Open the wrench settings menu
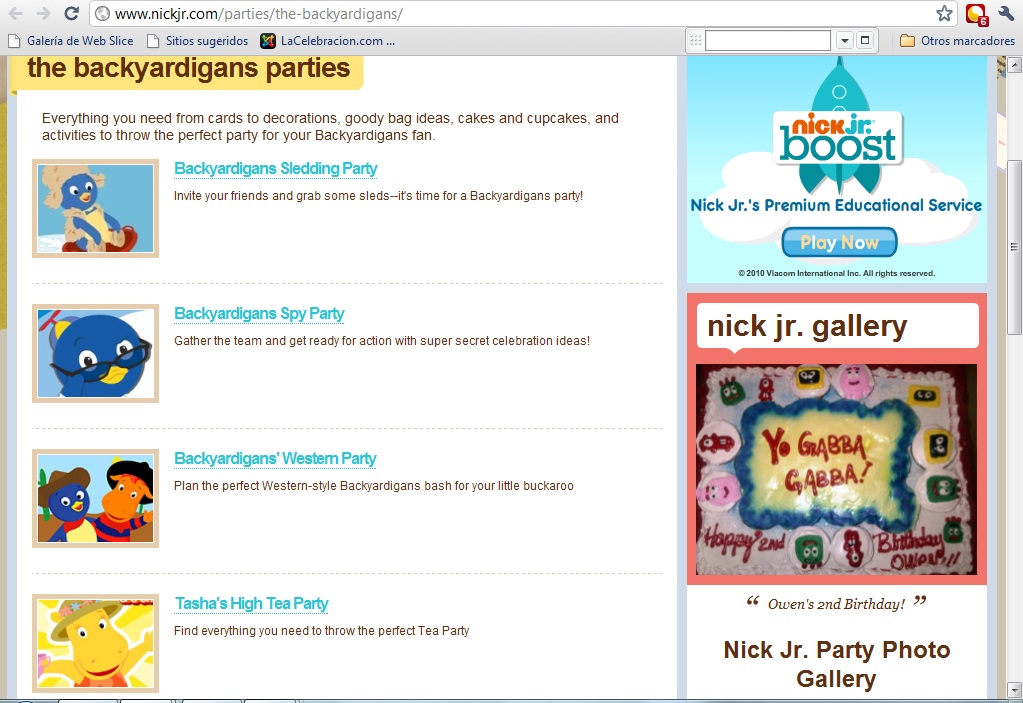Viewport: 1023px width, 703px height. pyautogui.click(x=1005, y=13)
